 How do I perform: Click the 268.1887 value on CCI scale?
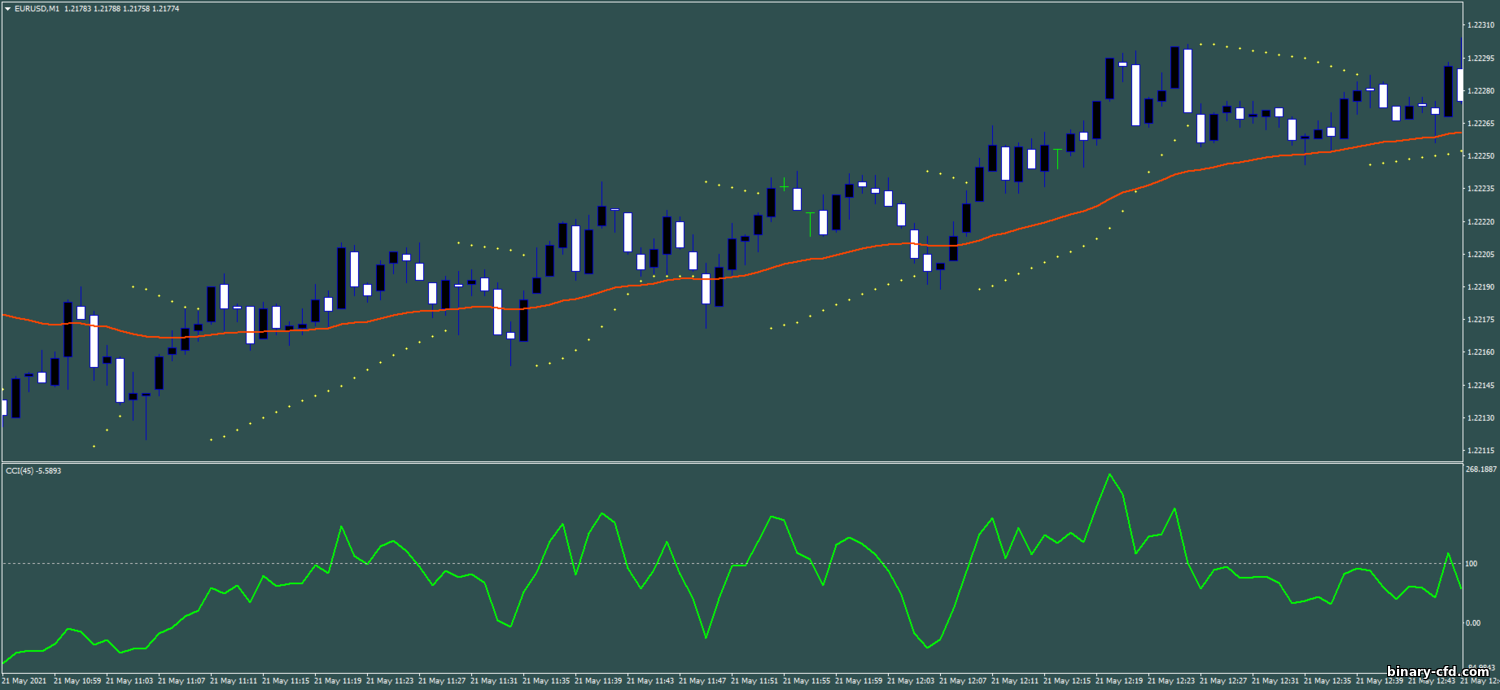point(1480,469)
